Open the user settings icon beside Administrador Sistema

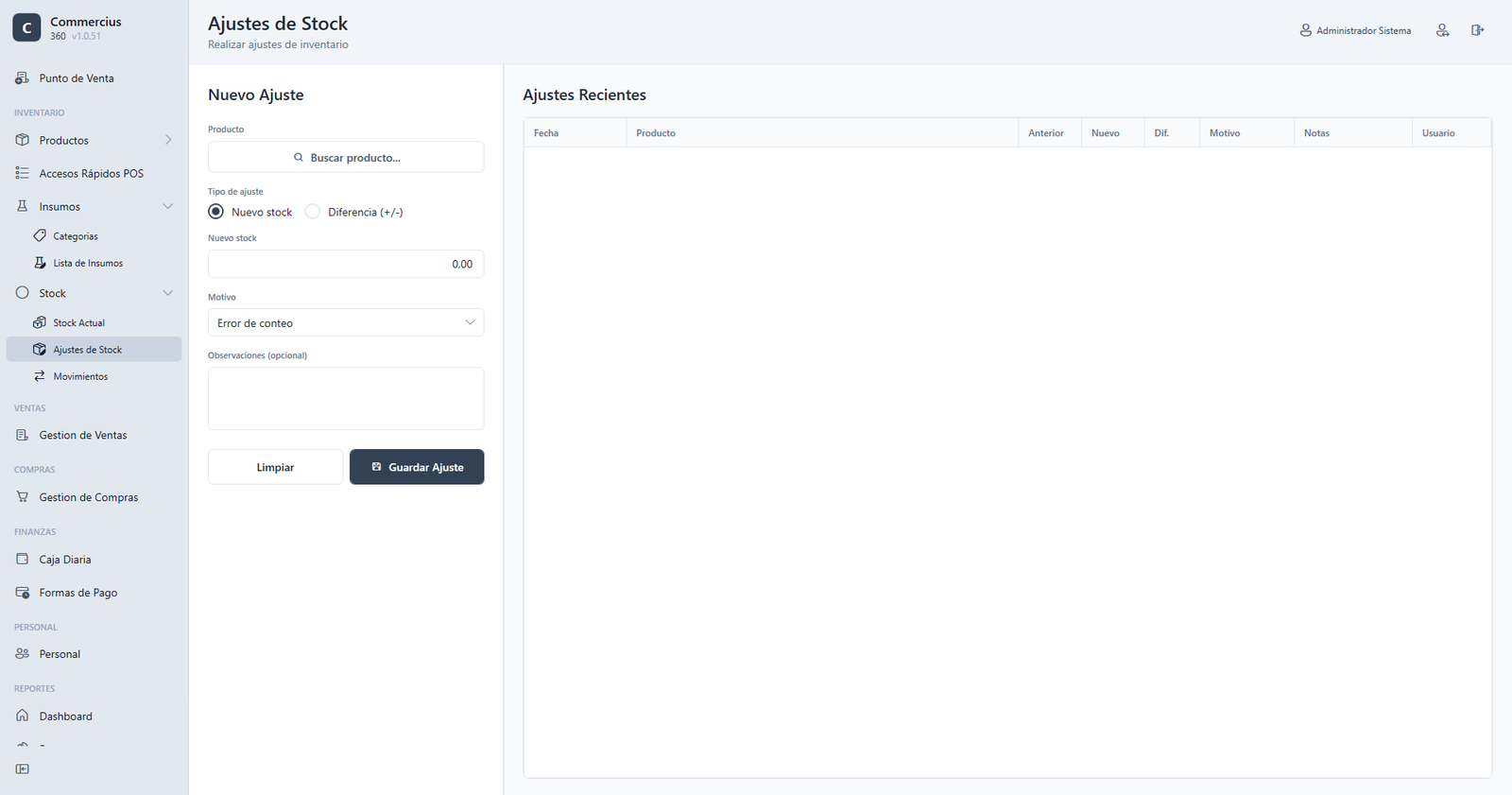coord(1442,30)
